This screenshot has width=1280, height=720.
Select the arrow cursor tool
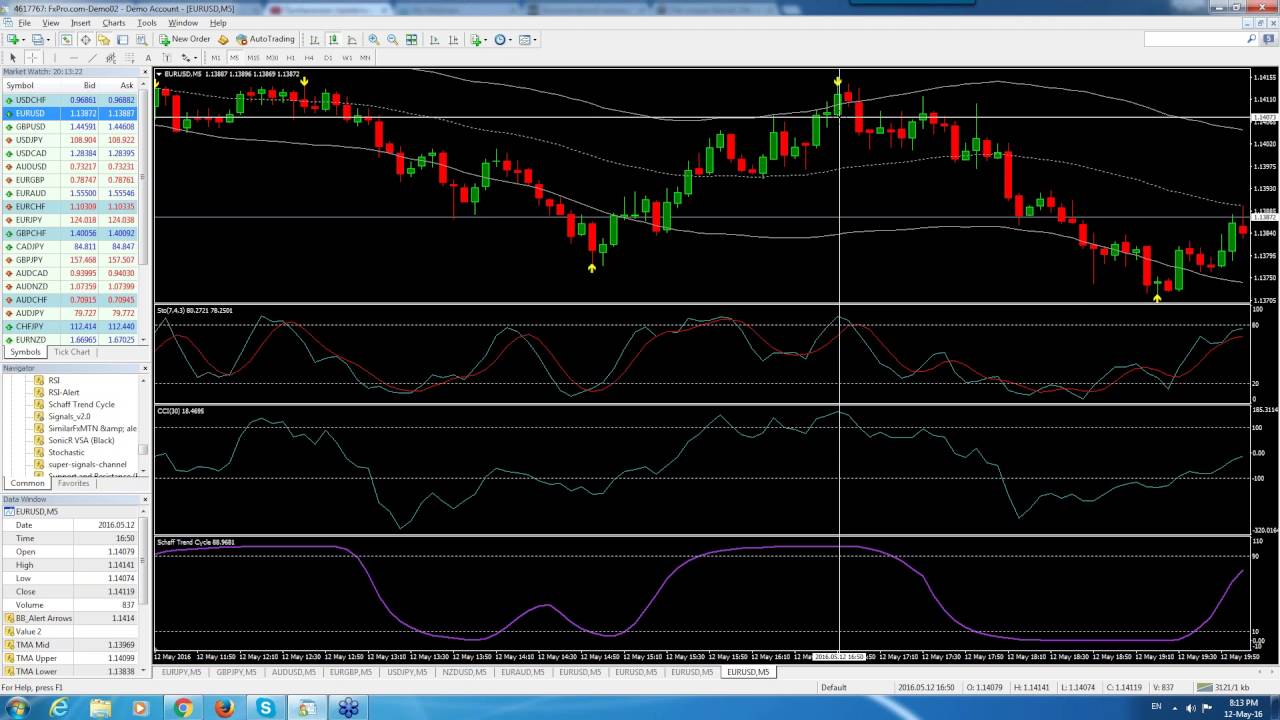pos(13,57)
